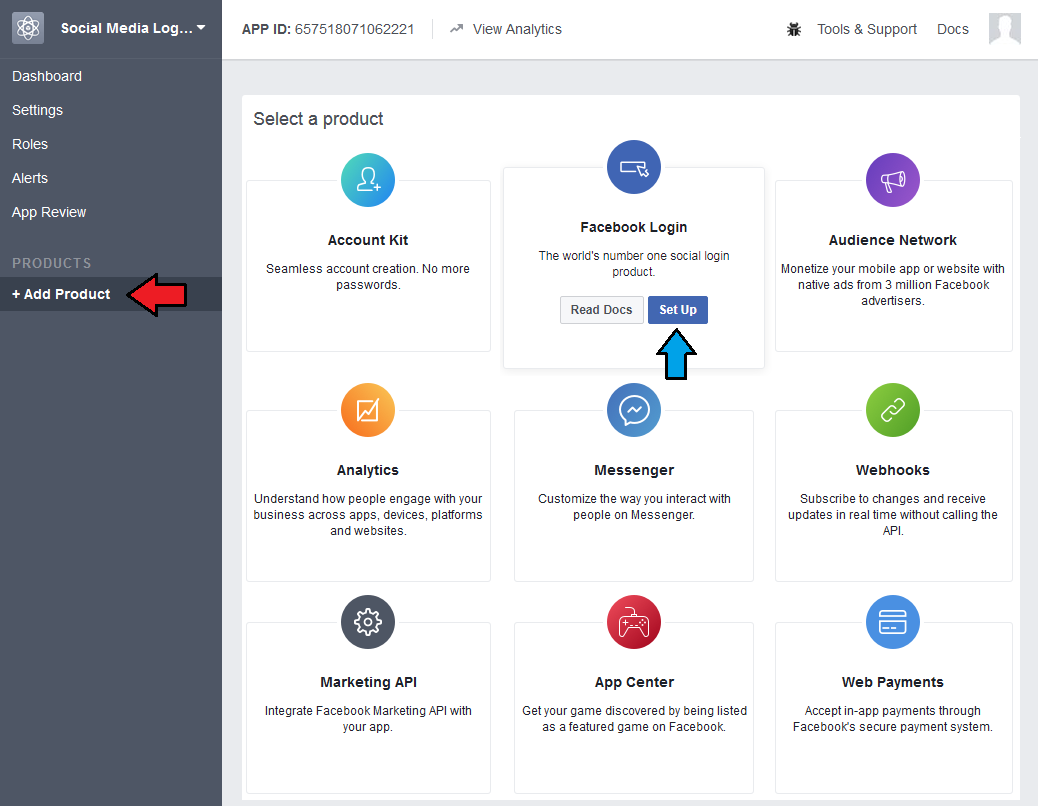Open the View Analytics link
The height and width of the screenshot is (806, 1038).
tap(517, 29)
